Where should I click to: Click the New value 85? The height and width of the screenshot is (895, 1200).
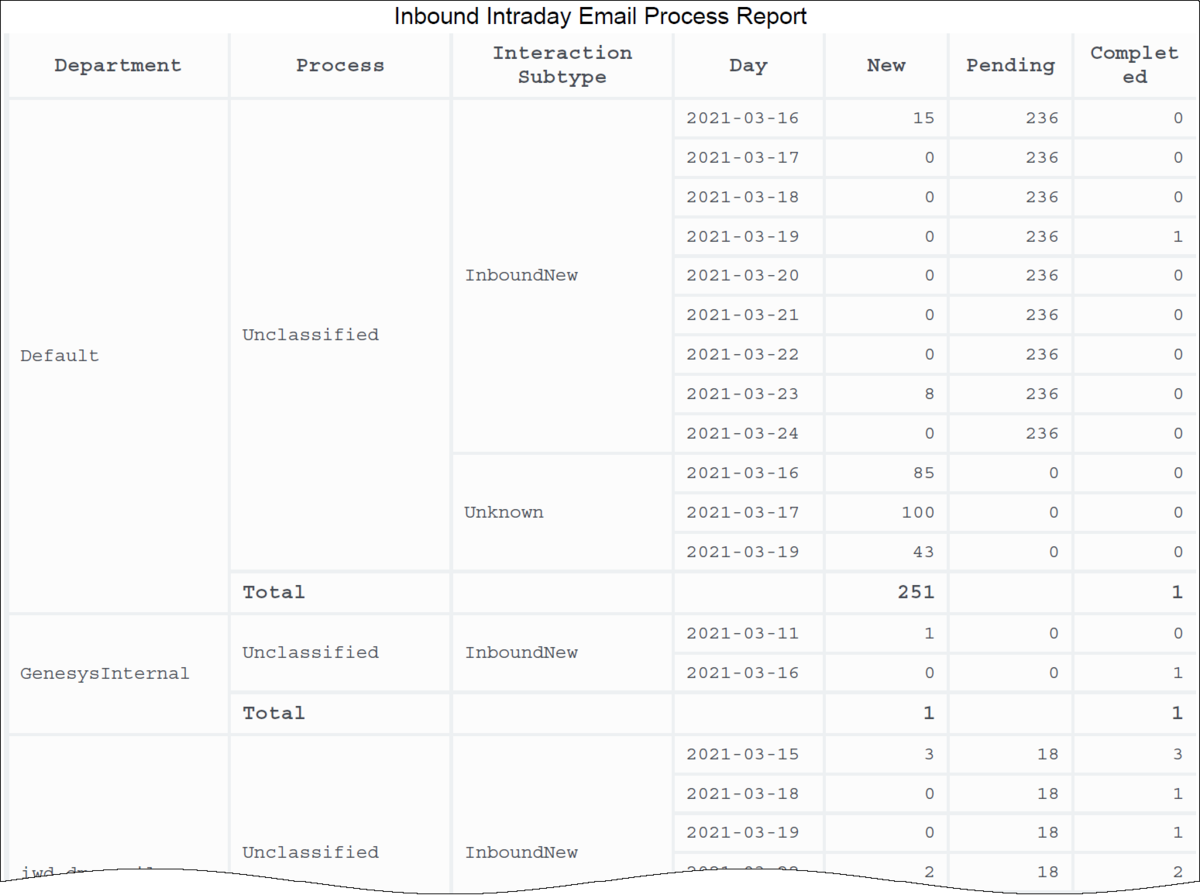(886, 473)
